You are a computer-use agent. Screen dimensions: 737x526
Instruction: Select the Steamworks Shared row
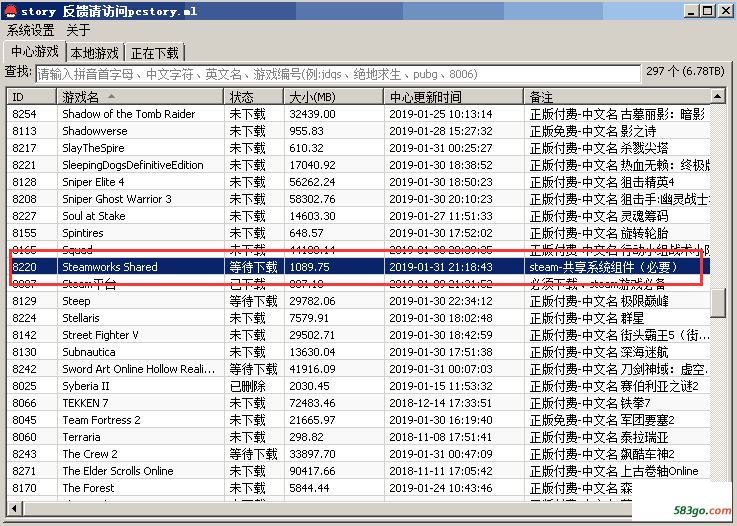click(x=358, y=267)
